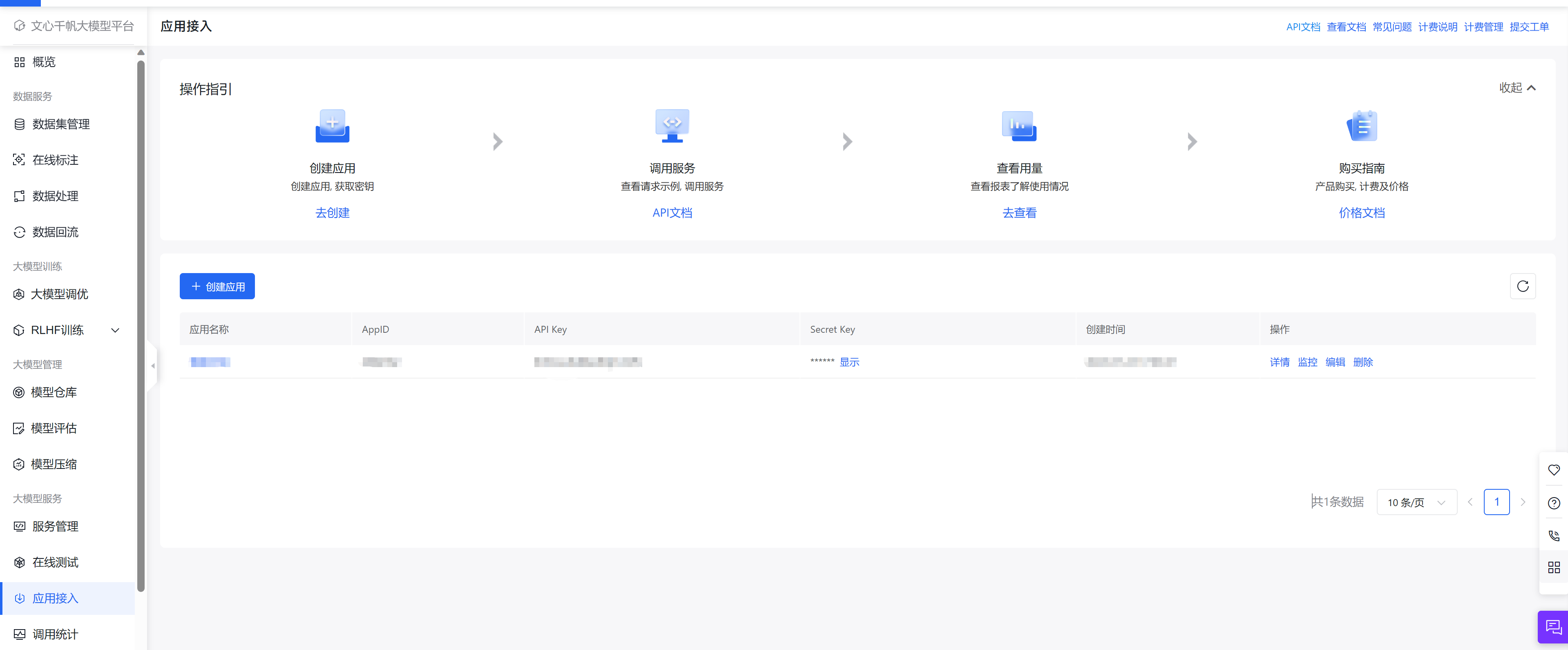Go to 模型仓库 in the sidebar
Screen dimensions: 1568x650
pyautogui.click(x=54, y=392)
